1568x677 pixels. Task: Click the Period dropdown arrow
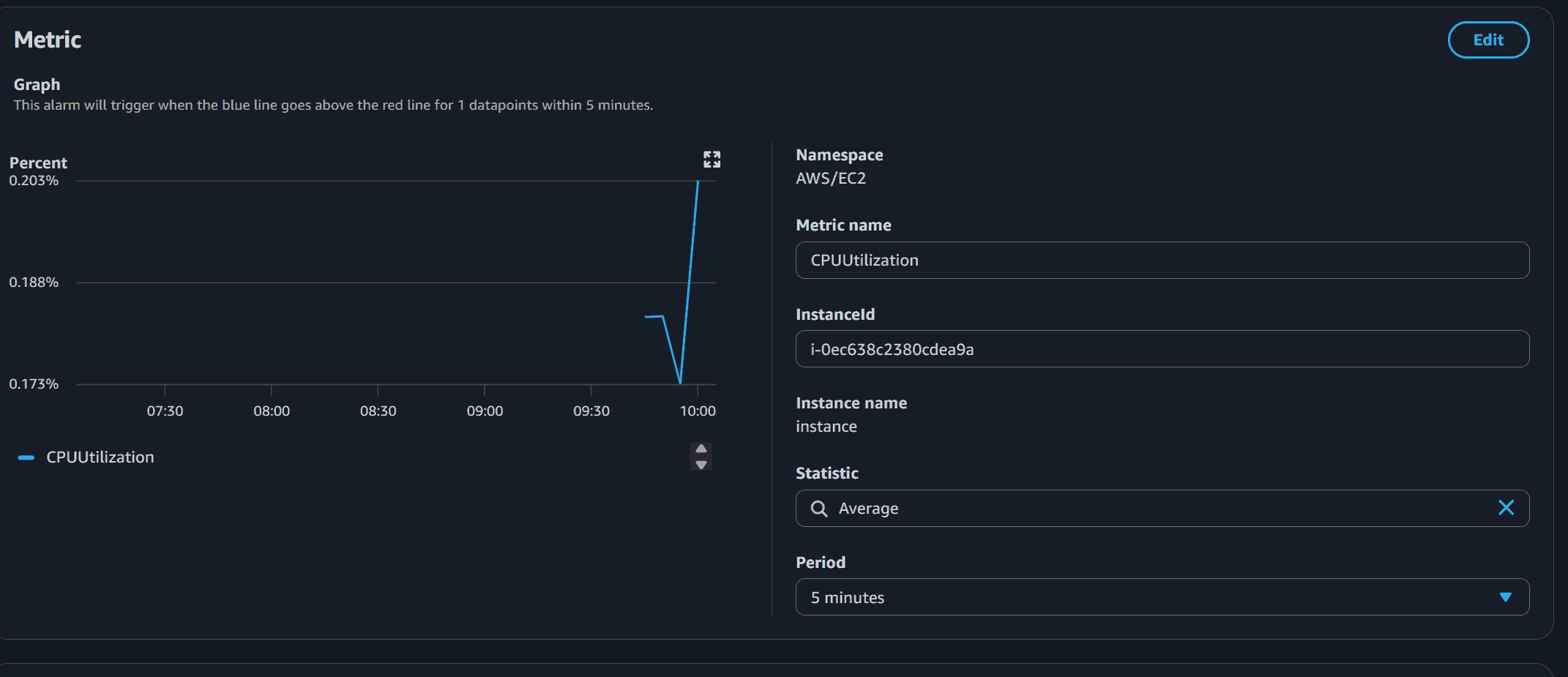click(x=1505, y=597)
